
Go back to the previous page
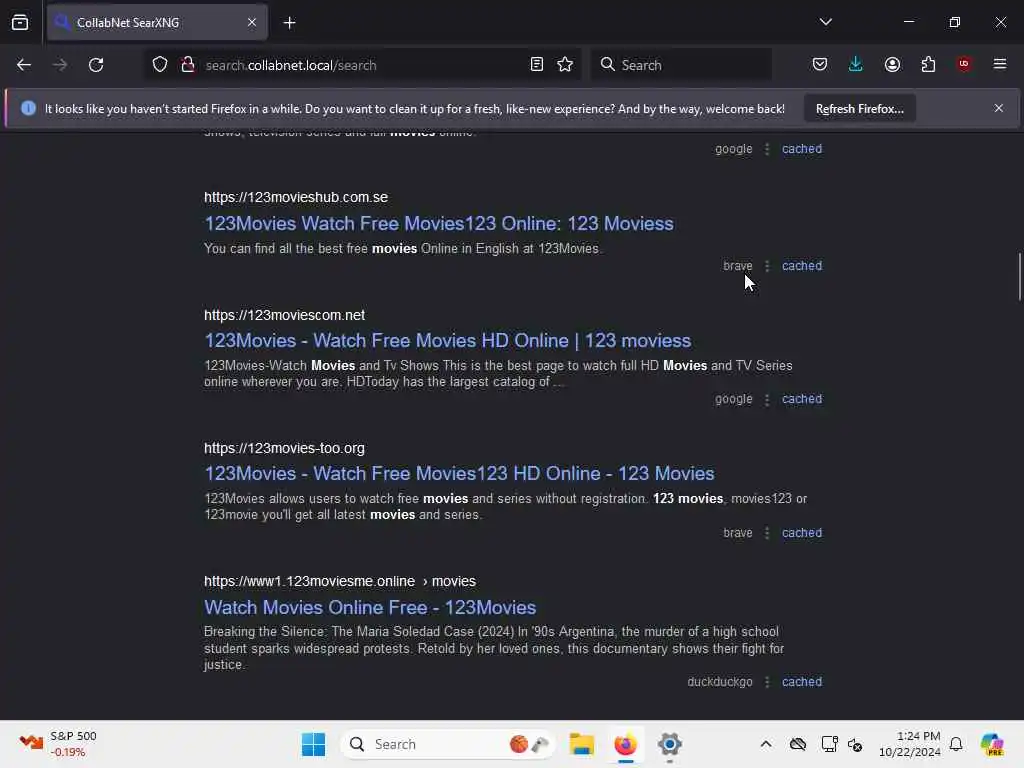coord(24,65)
